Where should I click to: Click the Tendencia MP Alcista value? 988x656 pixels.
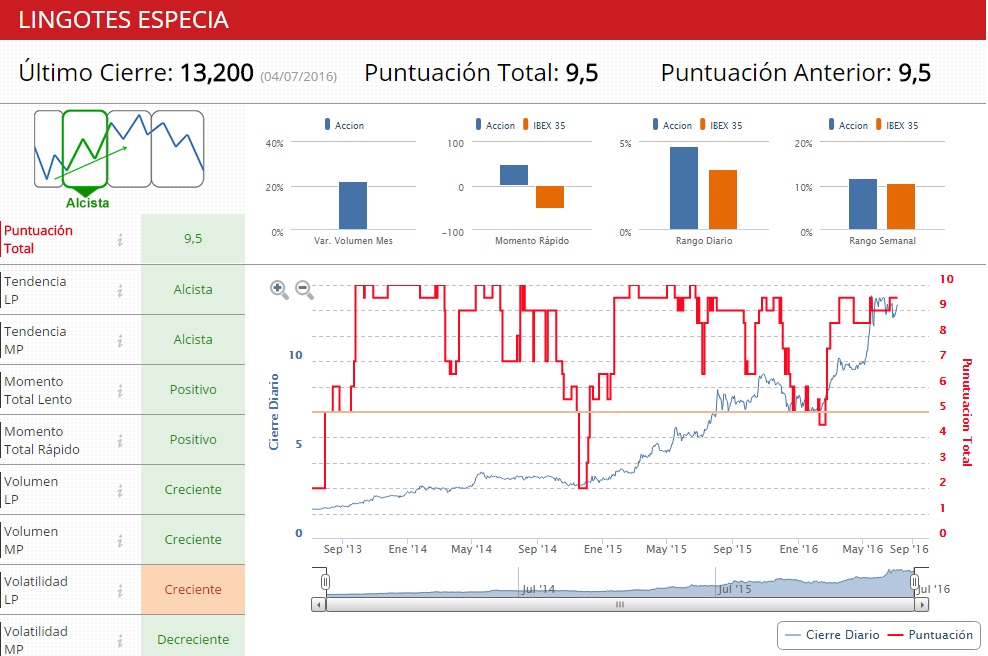tap(193, 340)
